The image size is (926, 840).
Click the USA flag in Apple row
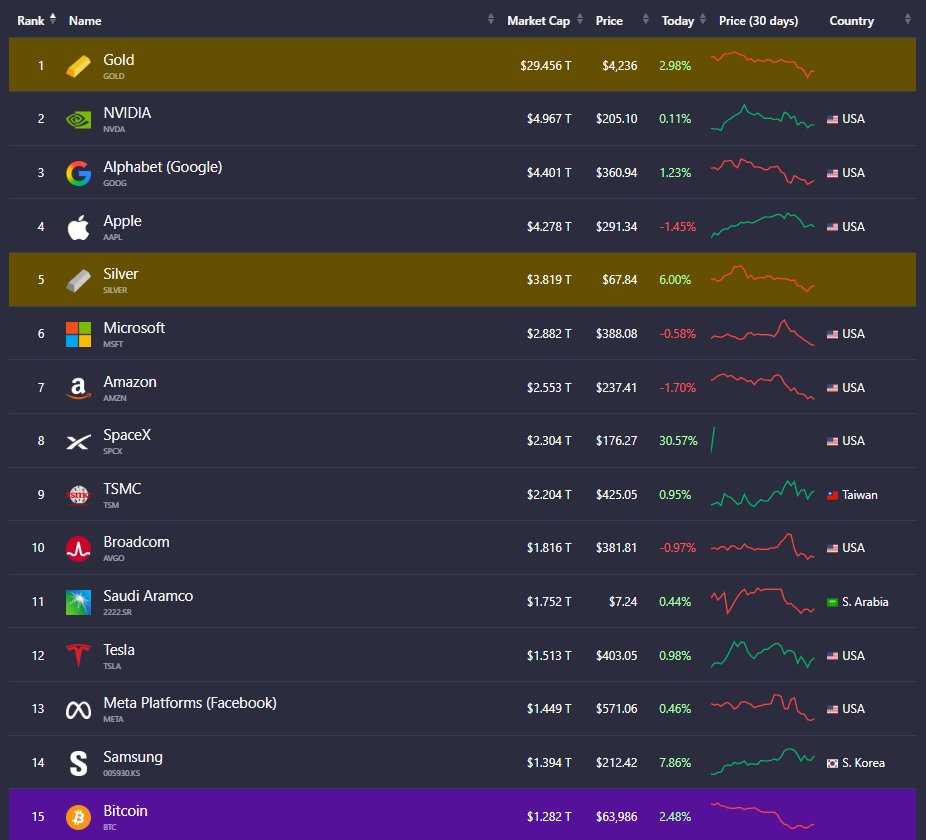(832, 227)
